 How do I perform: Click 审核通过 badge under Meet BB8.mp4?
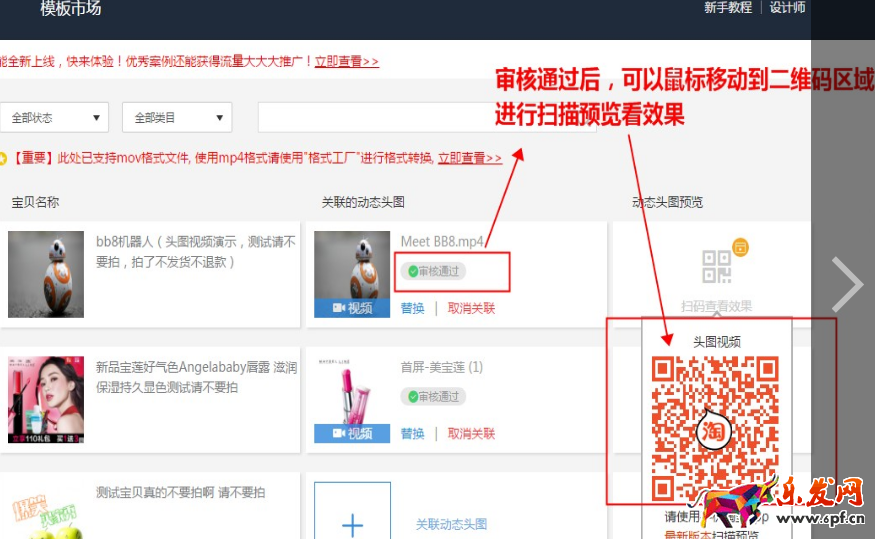pos(434,271)
